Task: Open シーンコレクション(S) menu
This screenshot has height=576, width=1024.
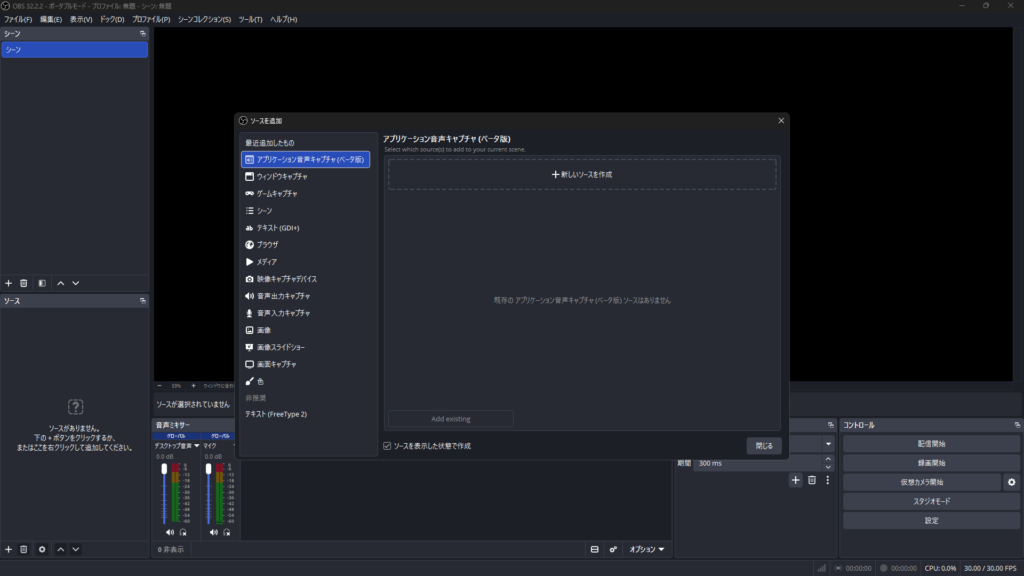Action: click(x=204, y=20)
